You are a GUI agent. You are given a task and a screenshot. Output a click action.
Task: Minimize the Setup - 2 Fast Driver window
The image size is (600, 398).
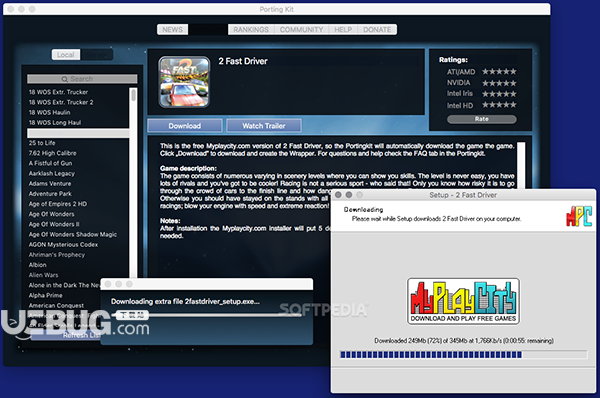pos(349,195)
